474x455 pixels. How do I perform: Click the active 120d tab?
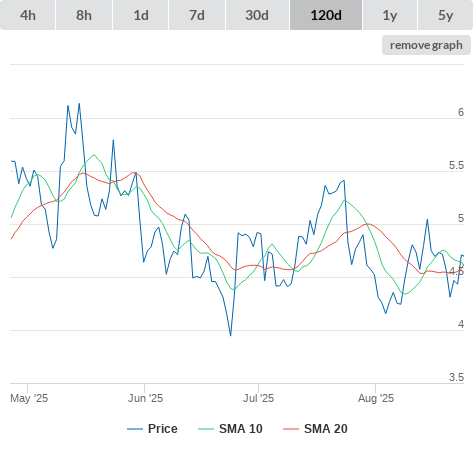pyautogui.click(x=326, y=15)
